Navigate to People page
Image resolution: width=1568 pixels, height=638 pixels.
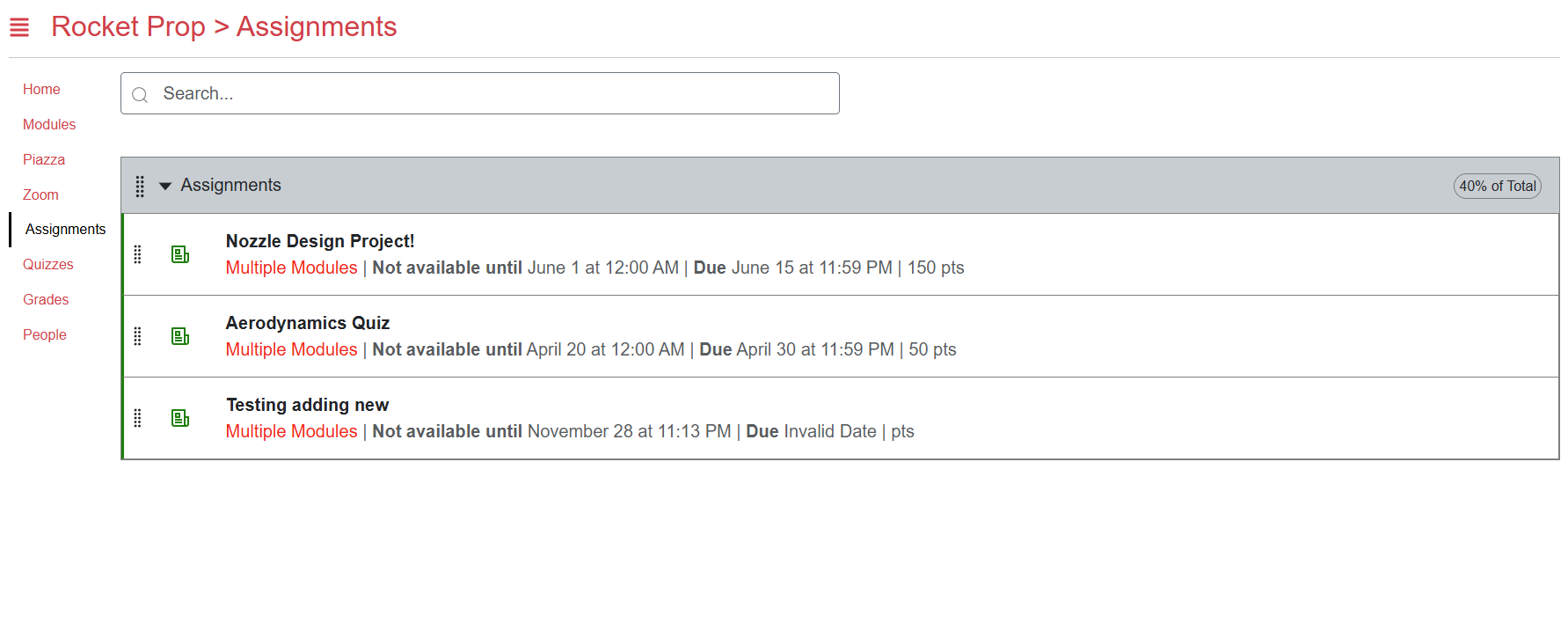tap(45, 335)
